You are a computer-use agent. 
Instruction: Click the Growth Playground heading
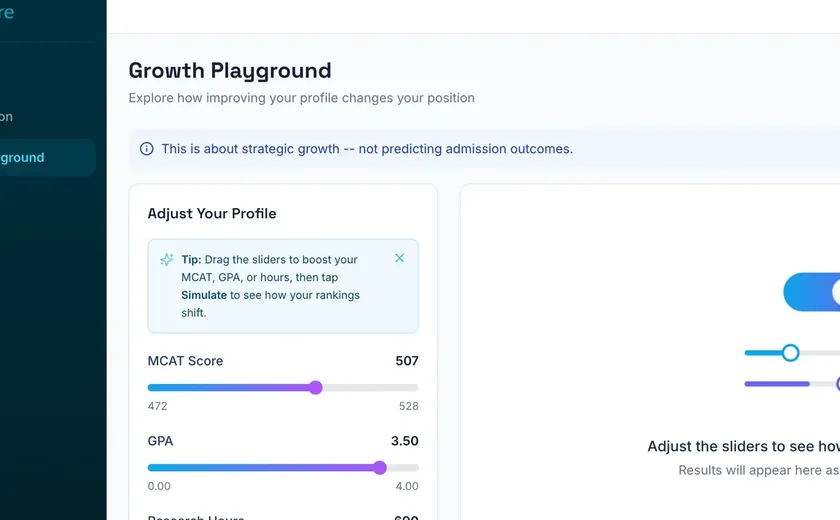(x=230, y=71)
